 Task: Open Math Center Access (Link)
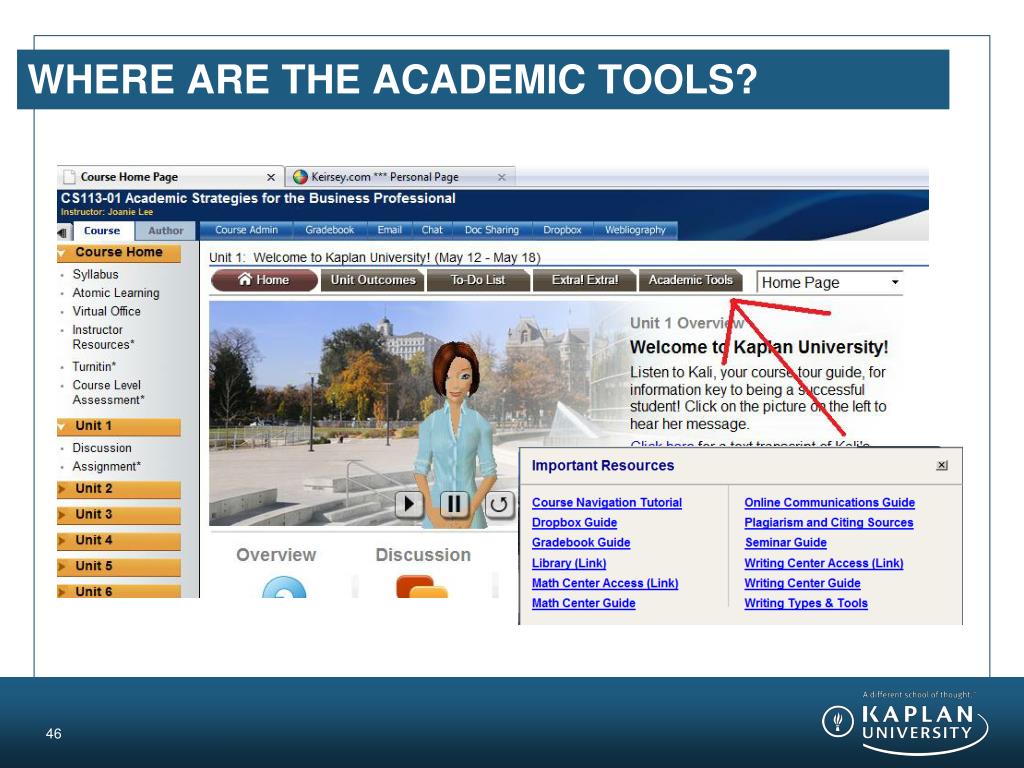tap(605, 583)
